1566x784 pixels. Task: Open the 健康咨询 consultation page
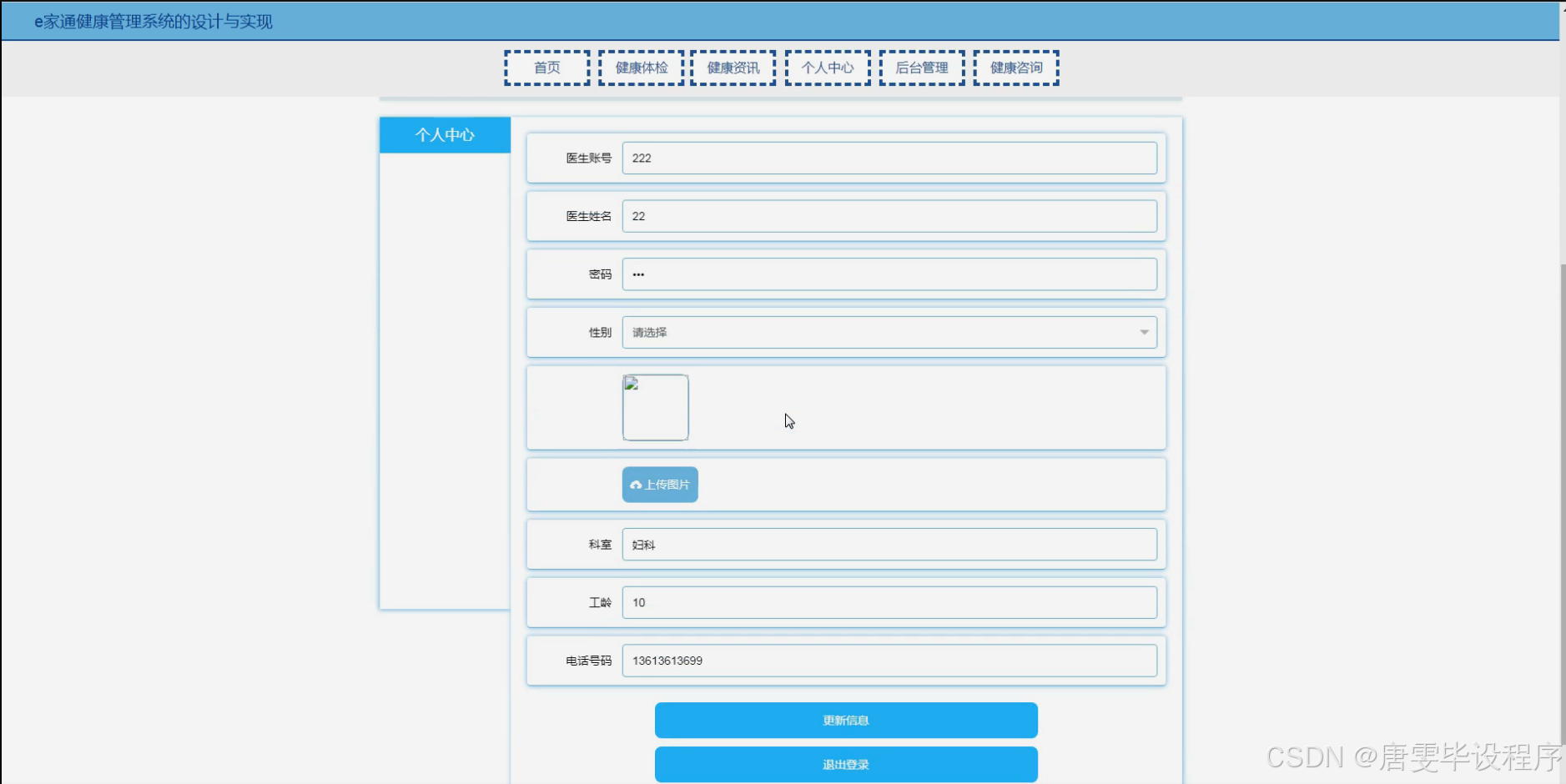(1016, 68)
